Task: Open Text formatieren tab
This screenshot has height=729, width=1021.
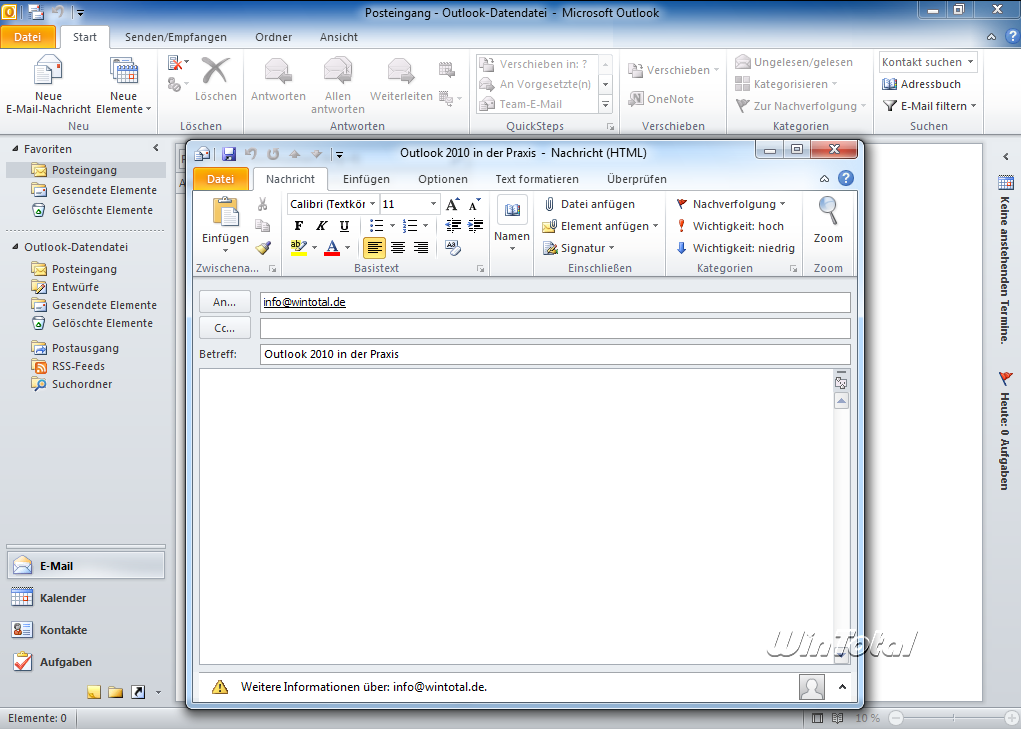Action: [x=537, y=179]
